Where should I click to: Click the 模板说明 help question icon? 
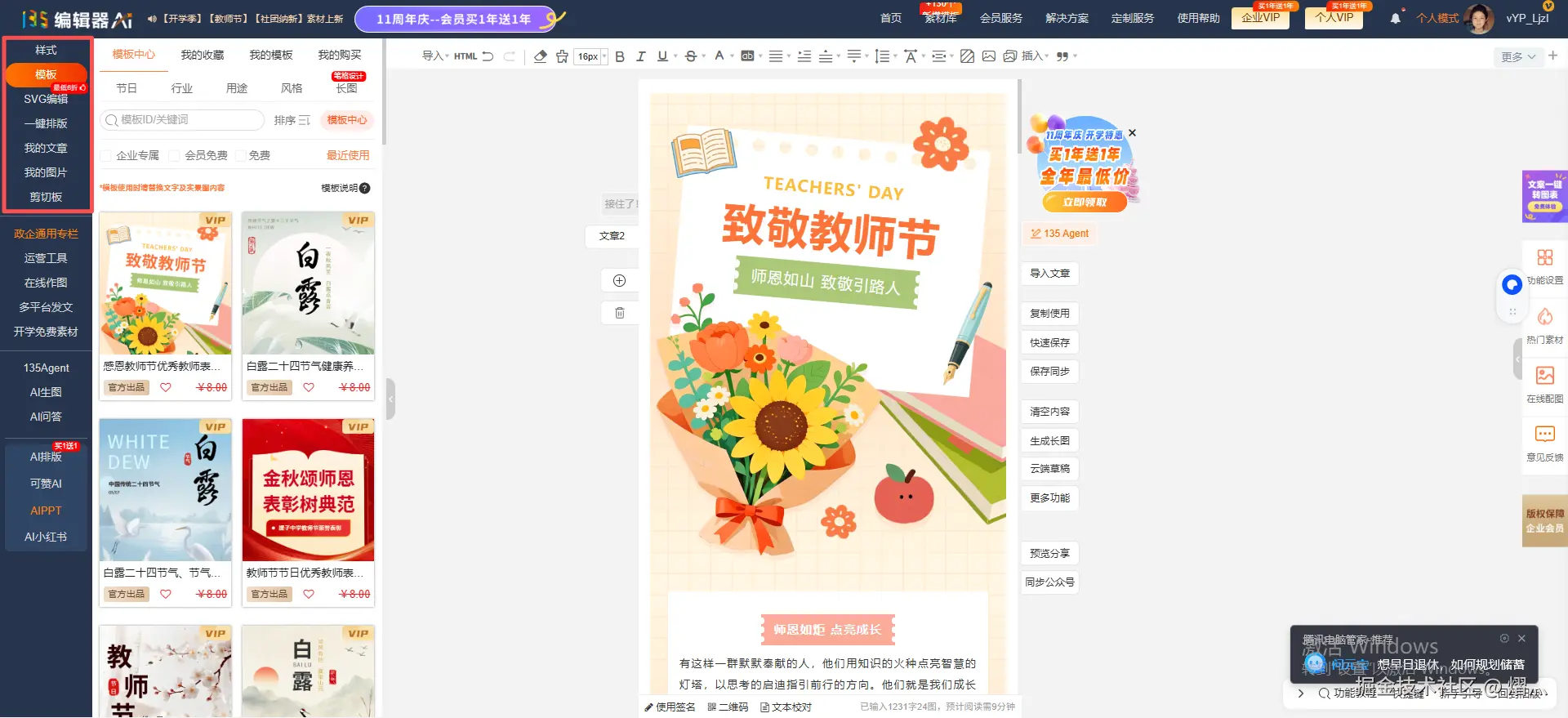[365, 188]
